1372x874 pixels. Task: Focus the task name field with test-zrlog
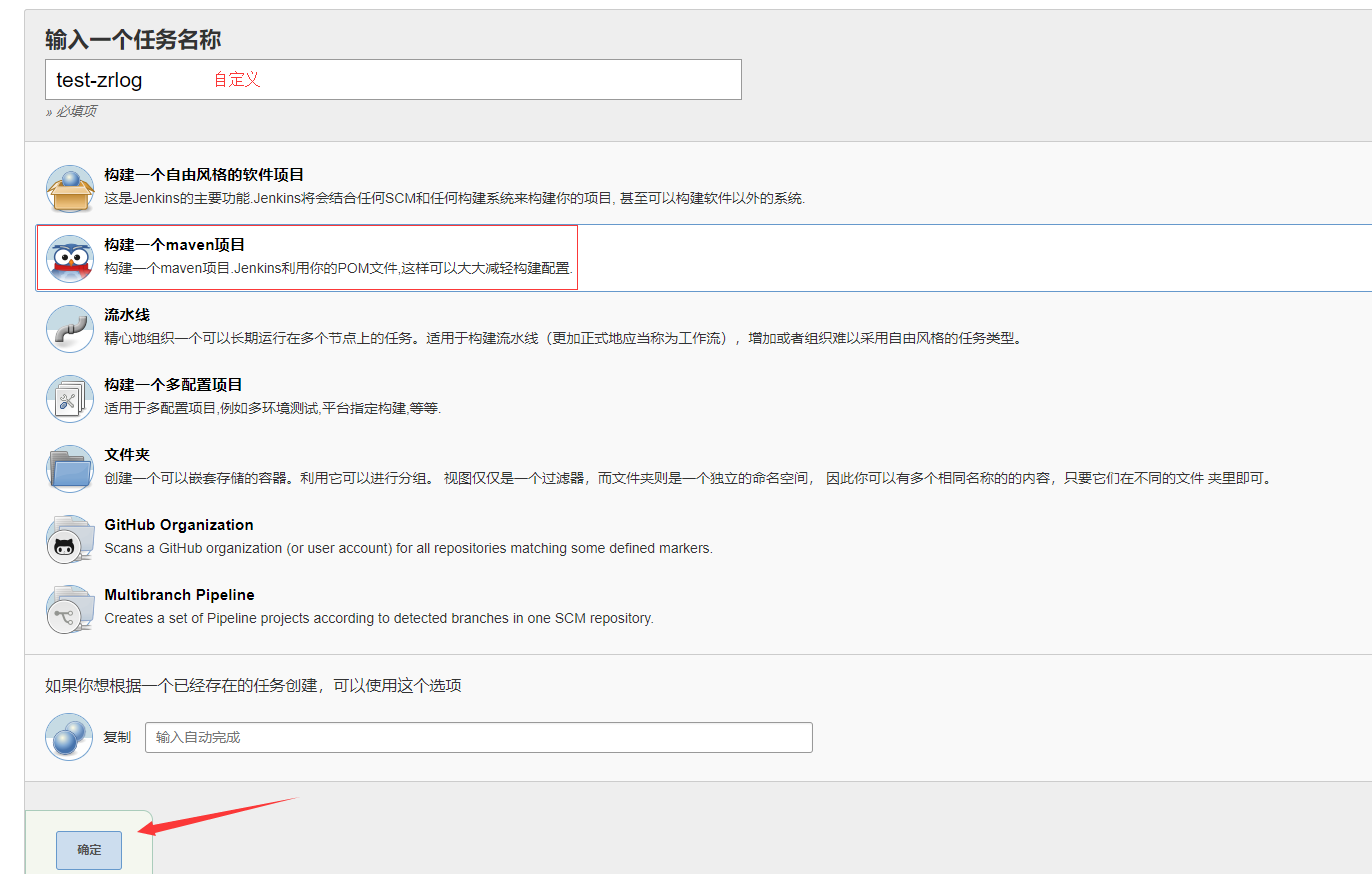pyautogui.click(x=393, y=80)
